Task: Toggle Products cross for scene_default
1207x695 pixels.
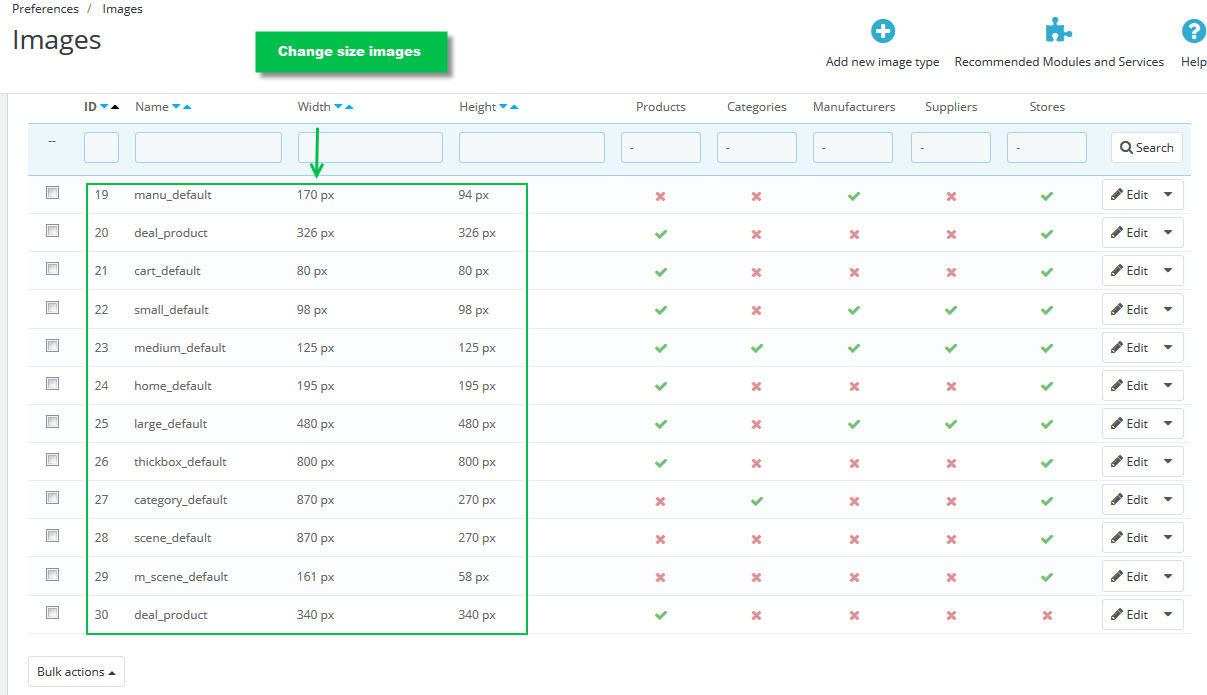Action: [x=660, y=539]
